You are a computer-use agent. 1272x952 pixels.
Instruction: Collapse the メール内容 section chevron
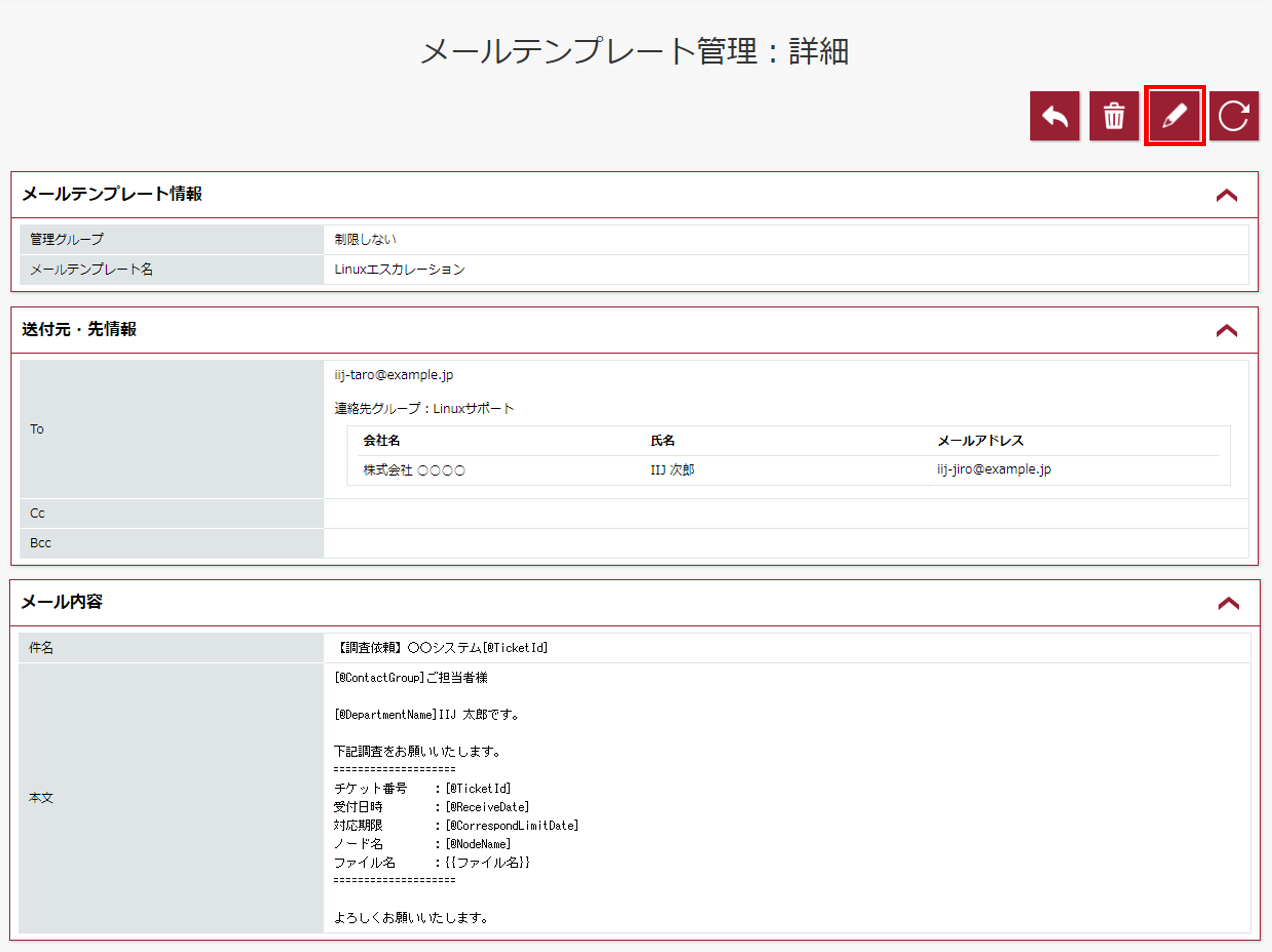coord(1228,603)
